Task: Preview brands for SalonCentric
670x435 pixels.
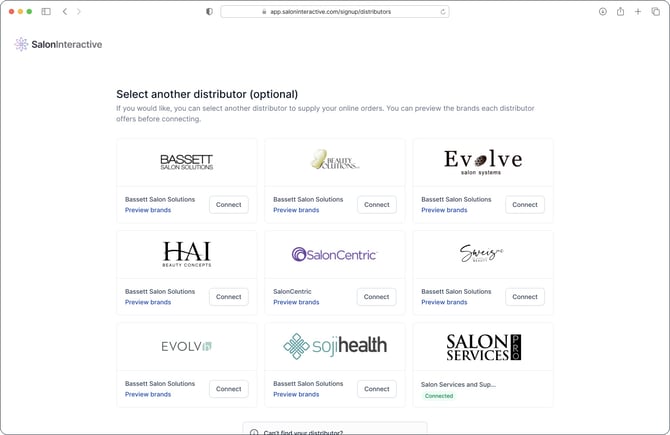Action: (x=296, y=302)
